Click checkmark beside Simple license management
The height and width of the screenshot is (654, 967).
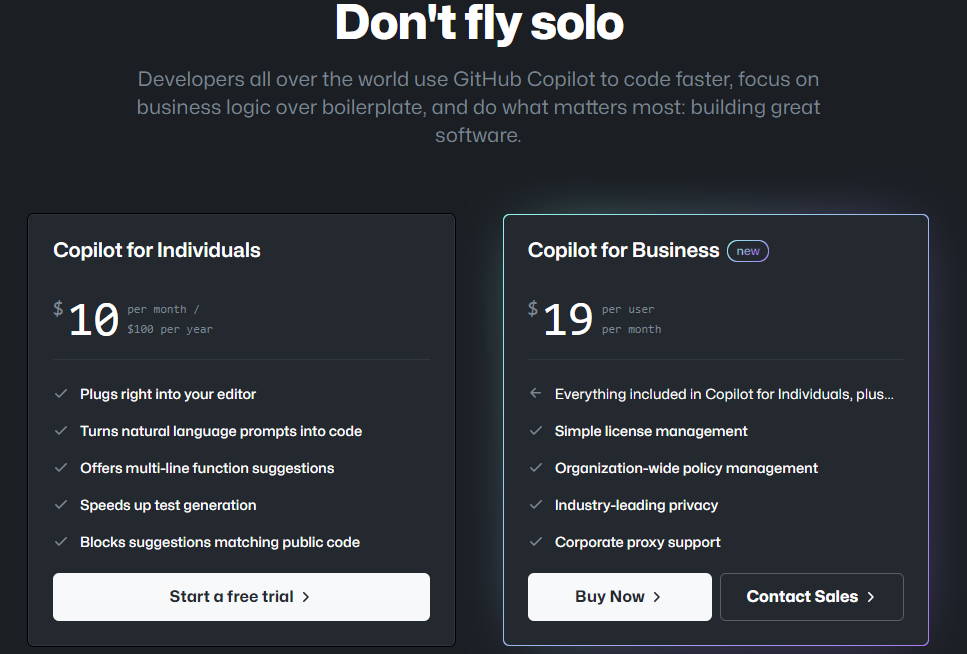[x=536, y=431]
